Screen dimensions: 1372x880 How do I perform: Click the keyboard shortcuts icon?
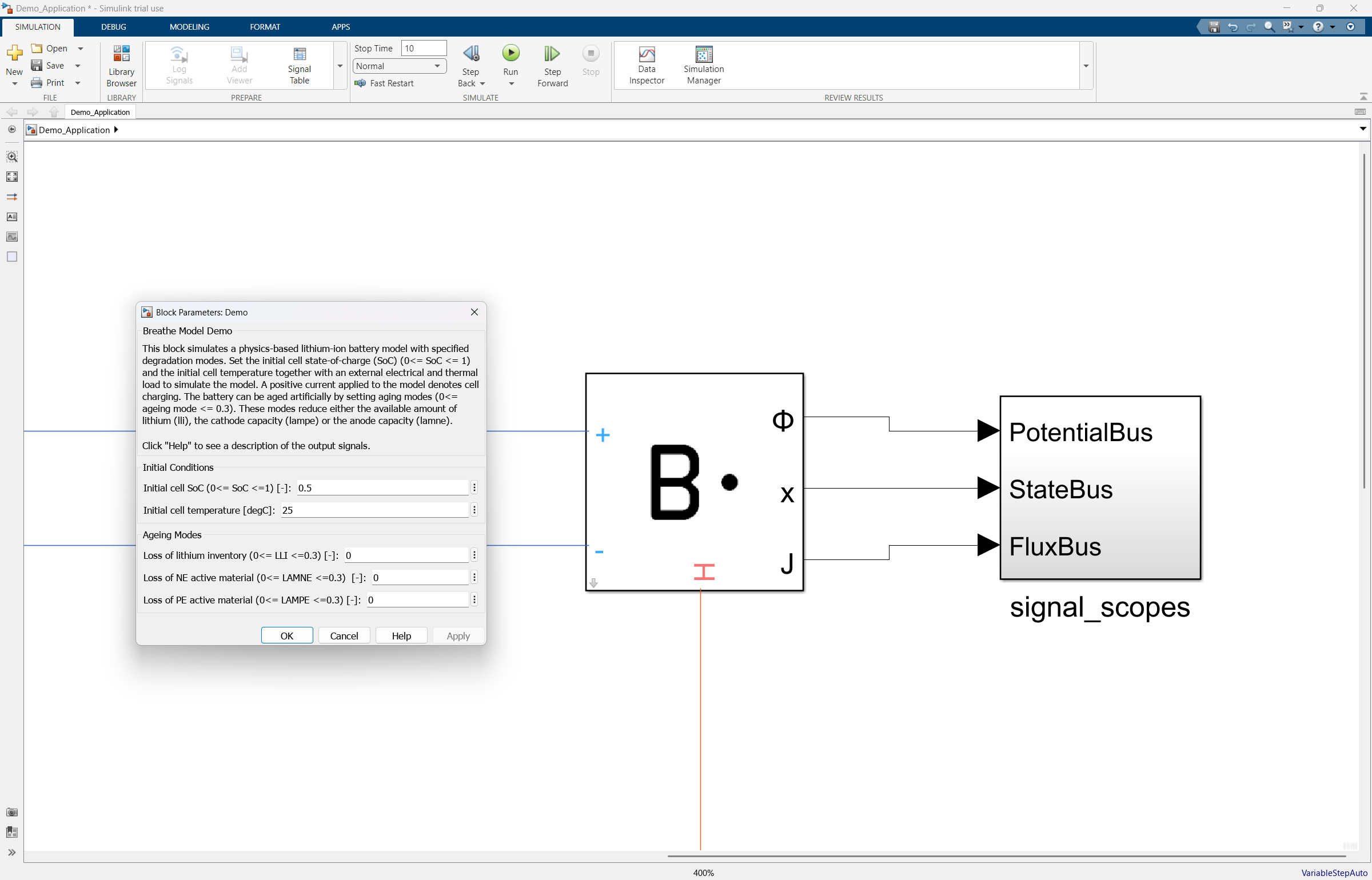[x=1360, y=111]
